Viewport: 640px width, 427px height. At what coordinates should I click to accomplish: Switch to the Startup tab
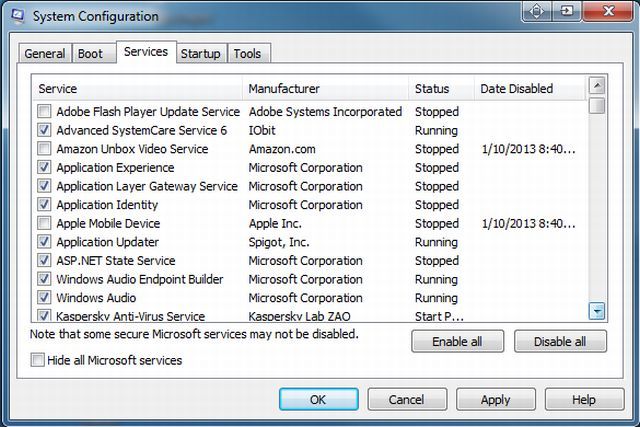coord(201,54)
